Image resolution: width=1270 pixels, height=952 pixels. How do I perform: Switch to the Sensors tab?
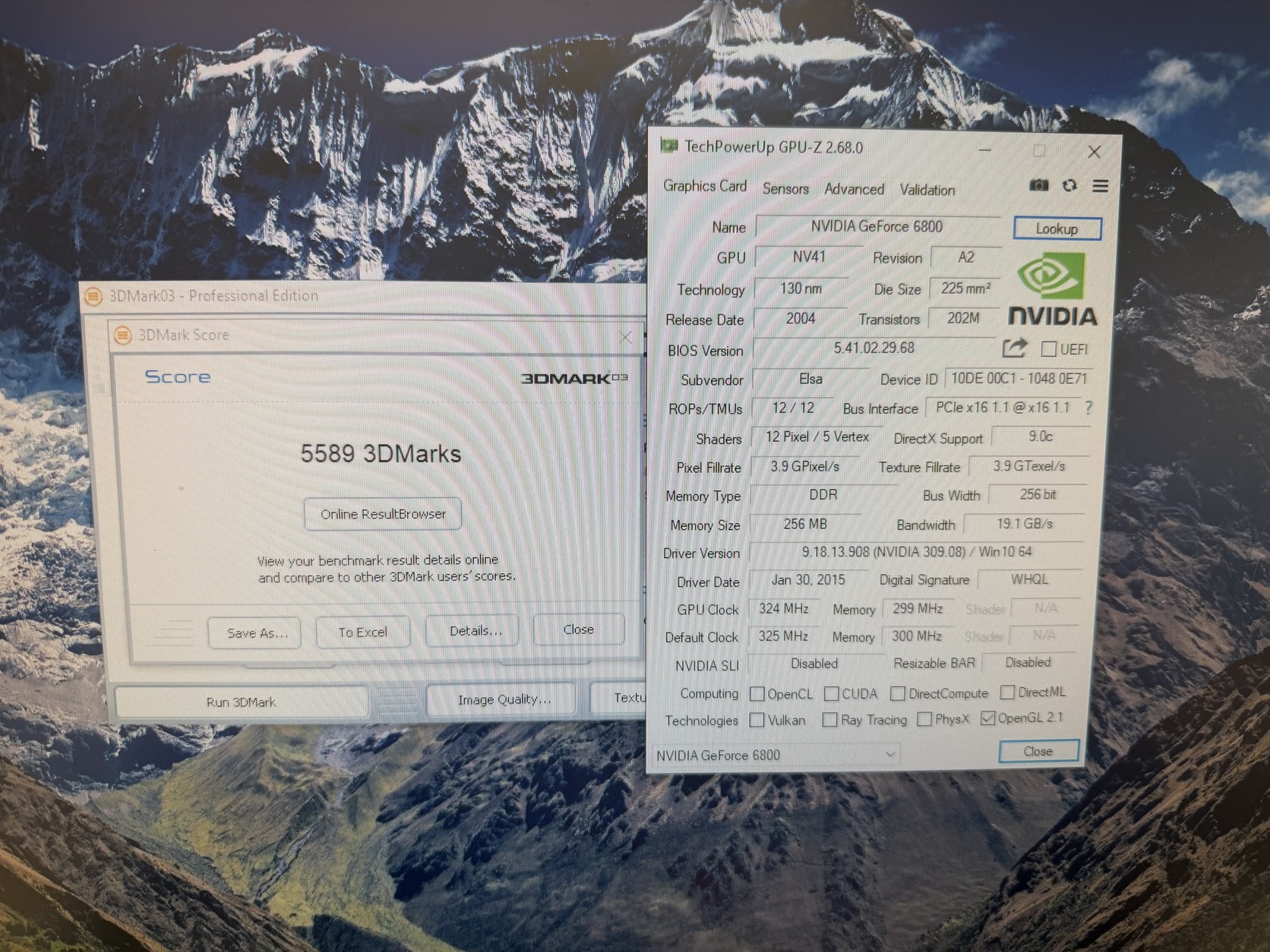tap(785, 189)
